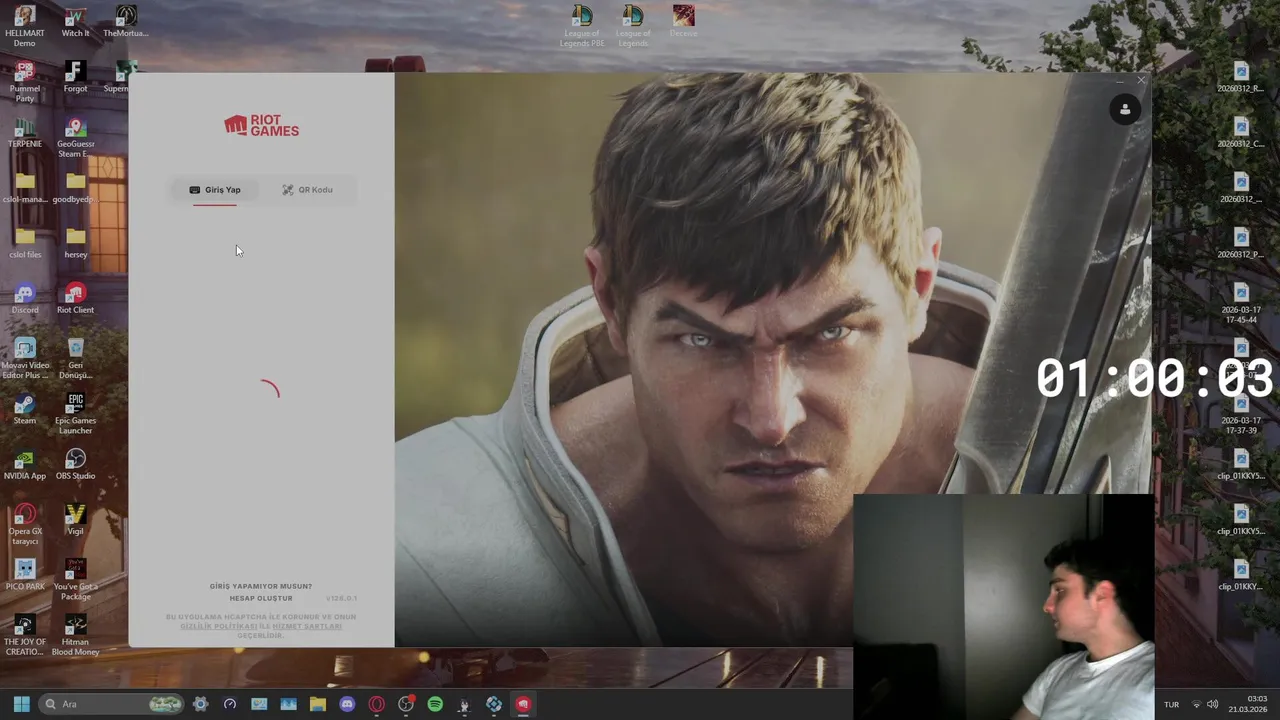This screenshot has height=720, width=1280.
Task: Open the account profile icon in Riot window
Action: tap(1125, 110)
